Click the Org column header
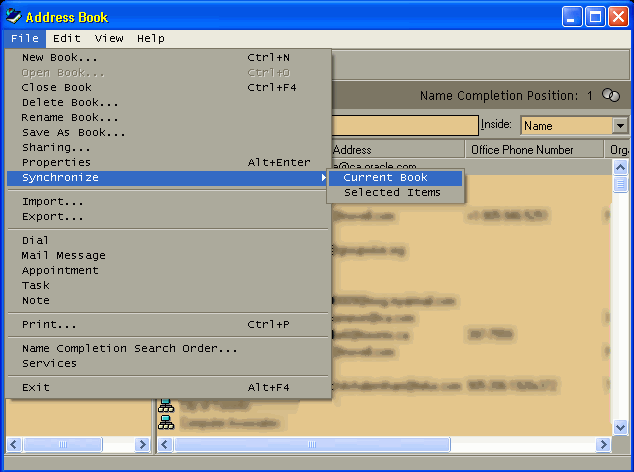This screenshot has height=472, width=634. (x=619, y=150)
